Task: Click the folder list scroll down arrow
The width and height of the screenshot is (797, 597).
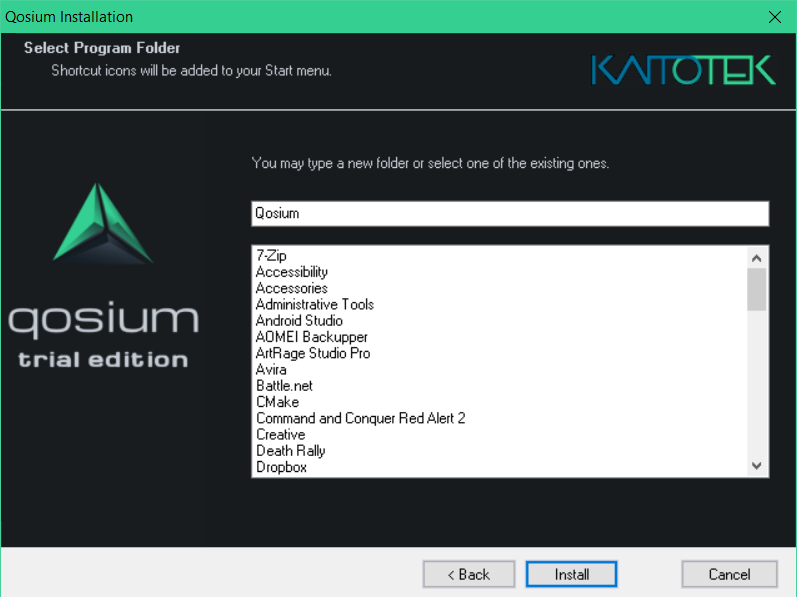Action: [x=756, y=465]
